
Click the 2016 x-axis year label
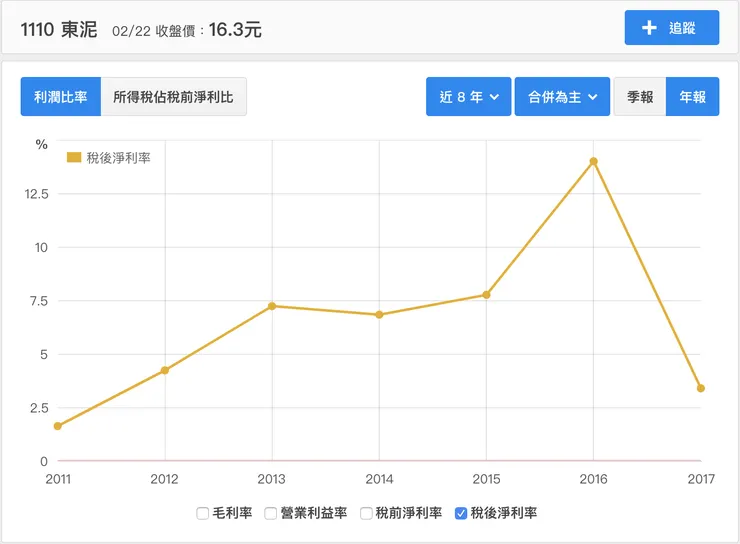pos(594,479)
